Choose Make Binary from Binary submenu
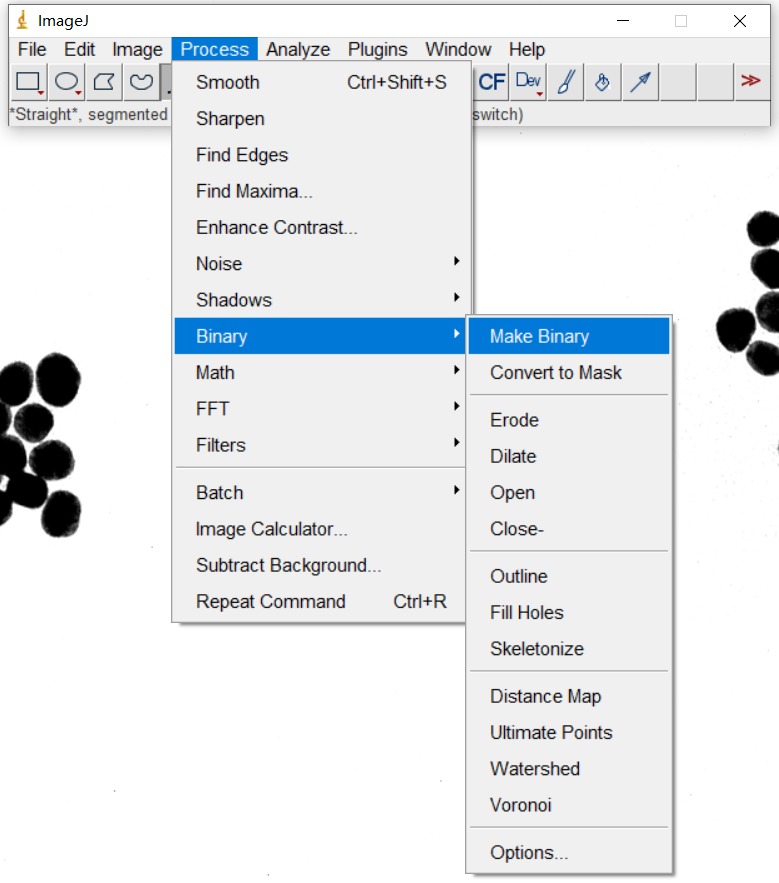 pyautogui.click(x=539, y=337)
